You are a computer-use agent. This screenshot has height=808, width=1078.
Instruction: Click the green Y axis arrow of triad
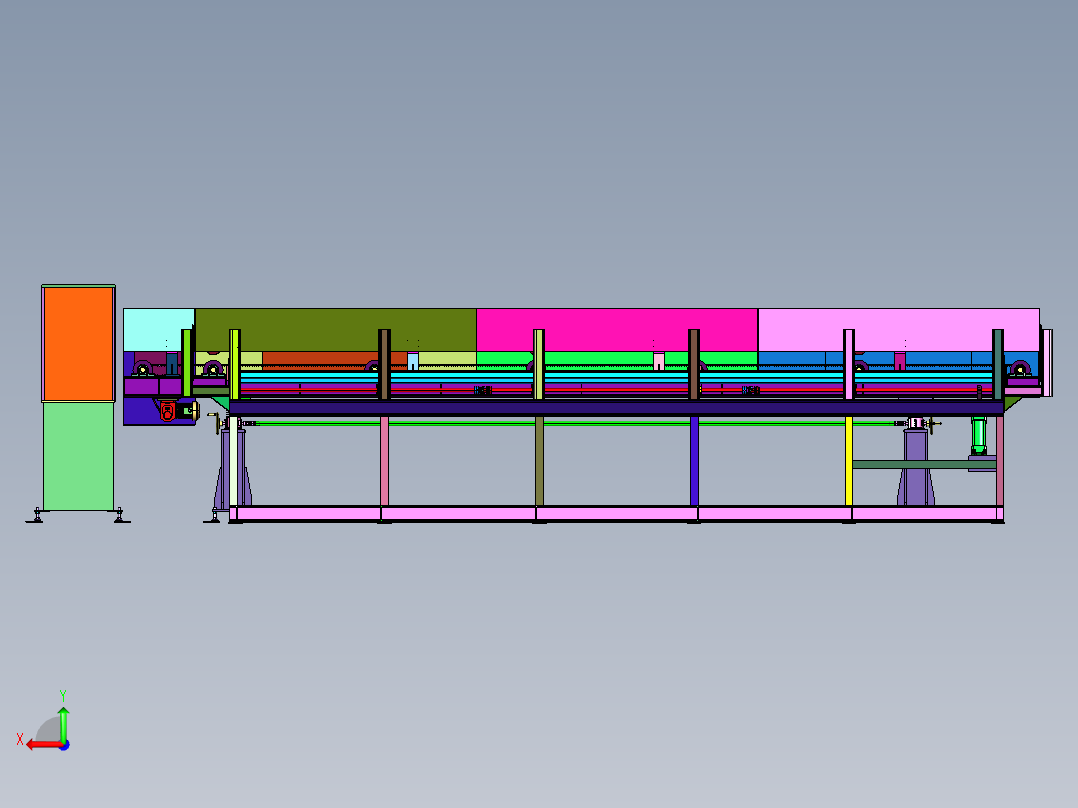63,723
